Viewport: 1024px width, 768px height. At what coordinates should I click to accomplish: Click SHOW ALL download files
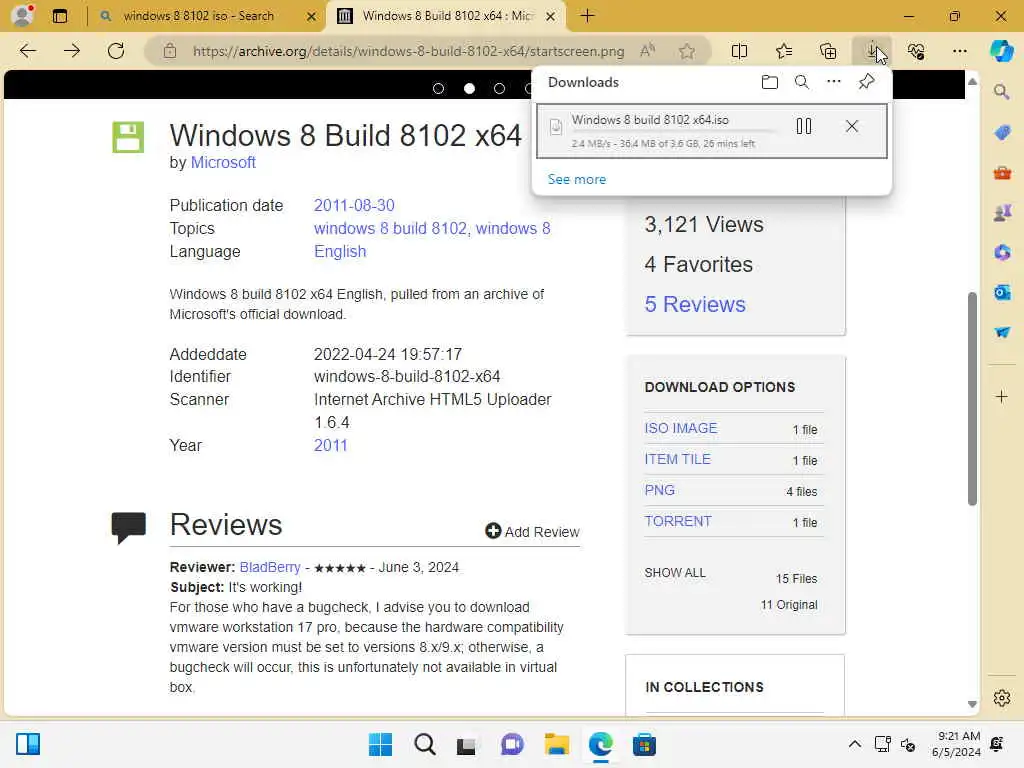click(x=675, y=573)
